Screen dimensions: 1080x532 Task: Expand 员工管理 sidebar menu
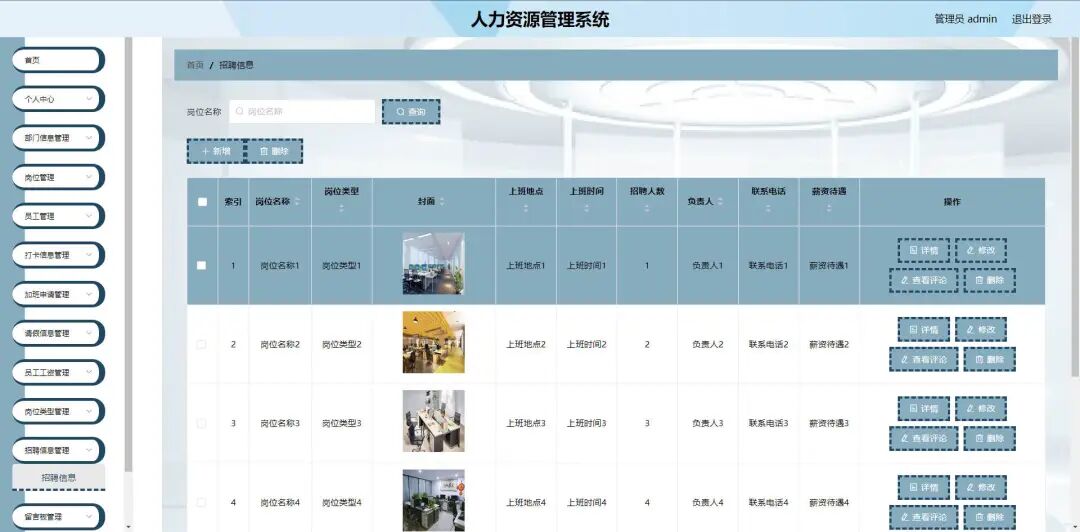58,216
